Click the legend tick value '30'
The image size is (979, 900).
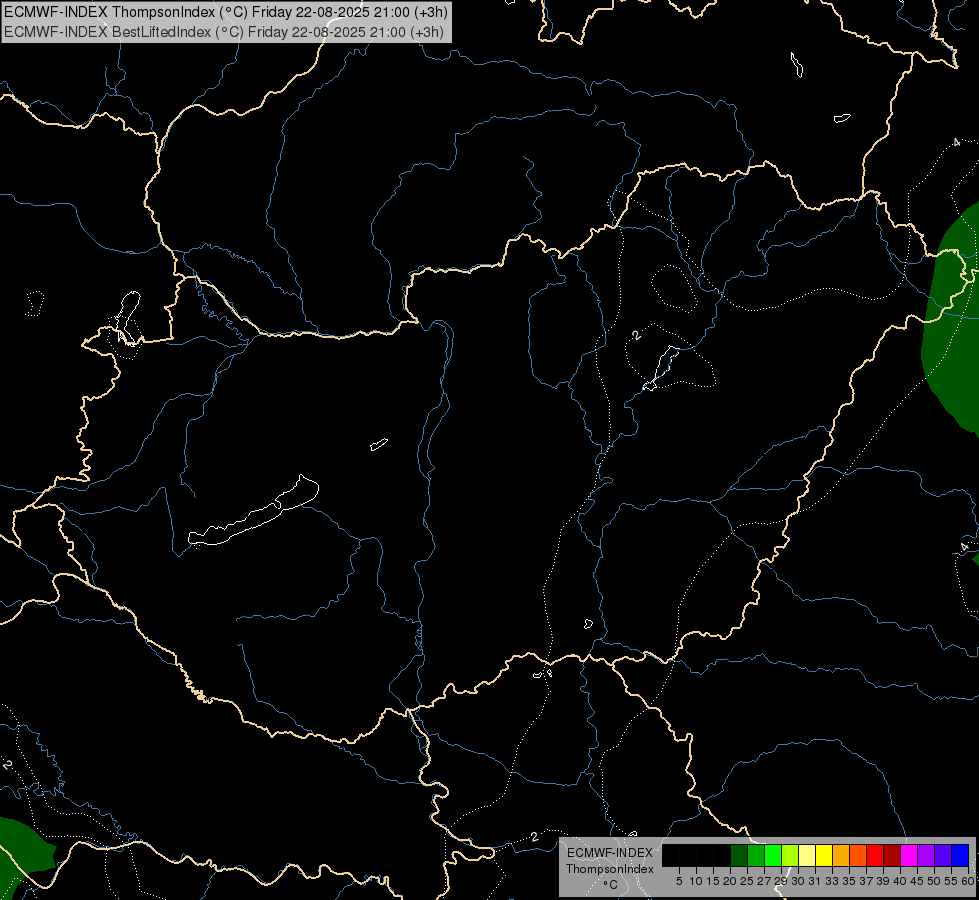(x=798, y=881)
